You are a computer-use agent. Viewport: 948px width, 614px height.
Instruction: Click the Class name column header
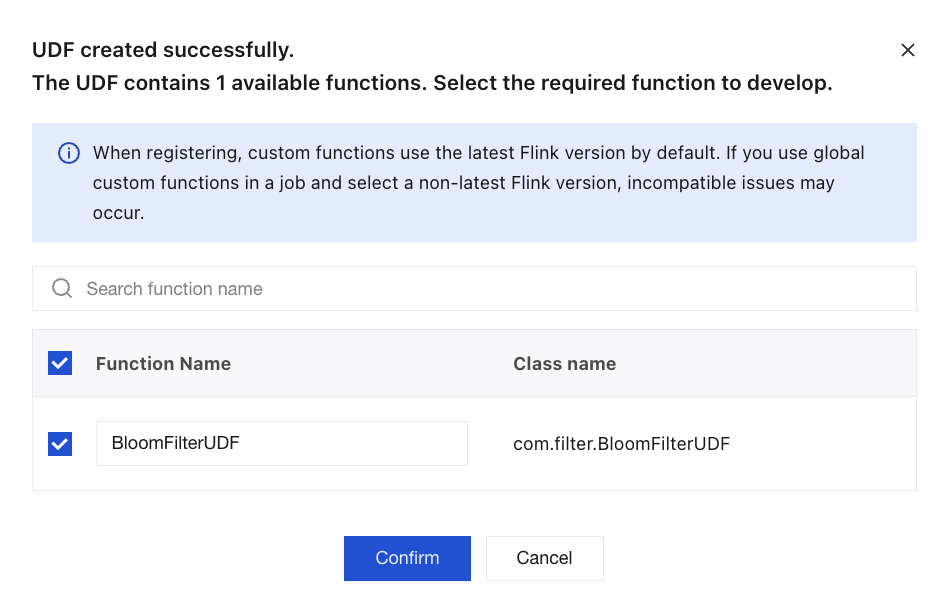coord(565,364)
